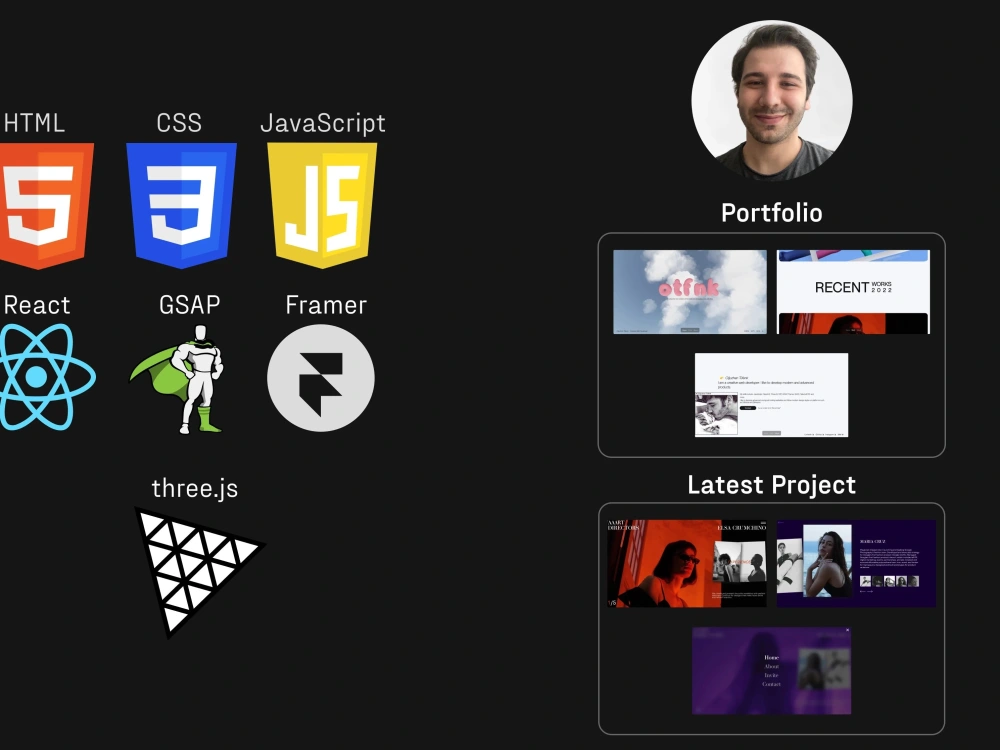Open "Home" in the purple navigation menu

pos(770,657)
